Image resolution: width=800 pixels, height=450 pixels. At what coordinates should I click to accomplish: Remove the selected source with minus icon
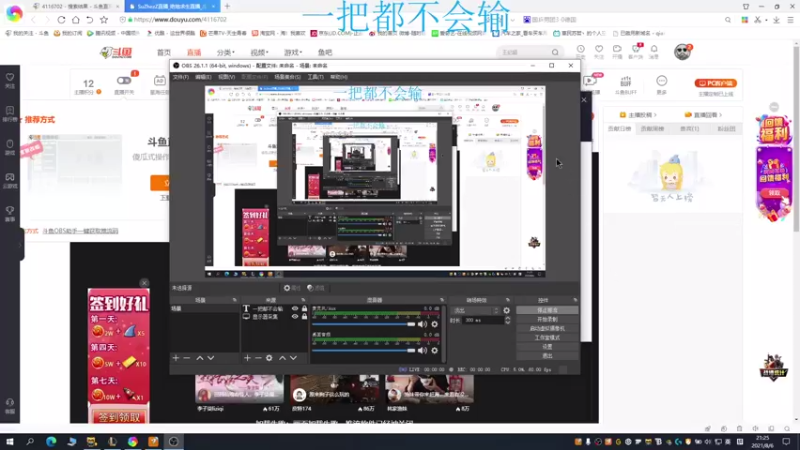(258, 358)
